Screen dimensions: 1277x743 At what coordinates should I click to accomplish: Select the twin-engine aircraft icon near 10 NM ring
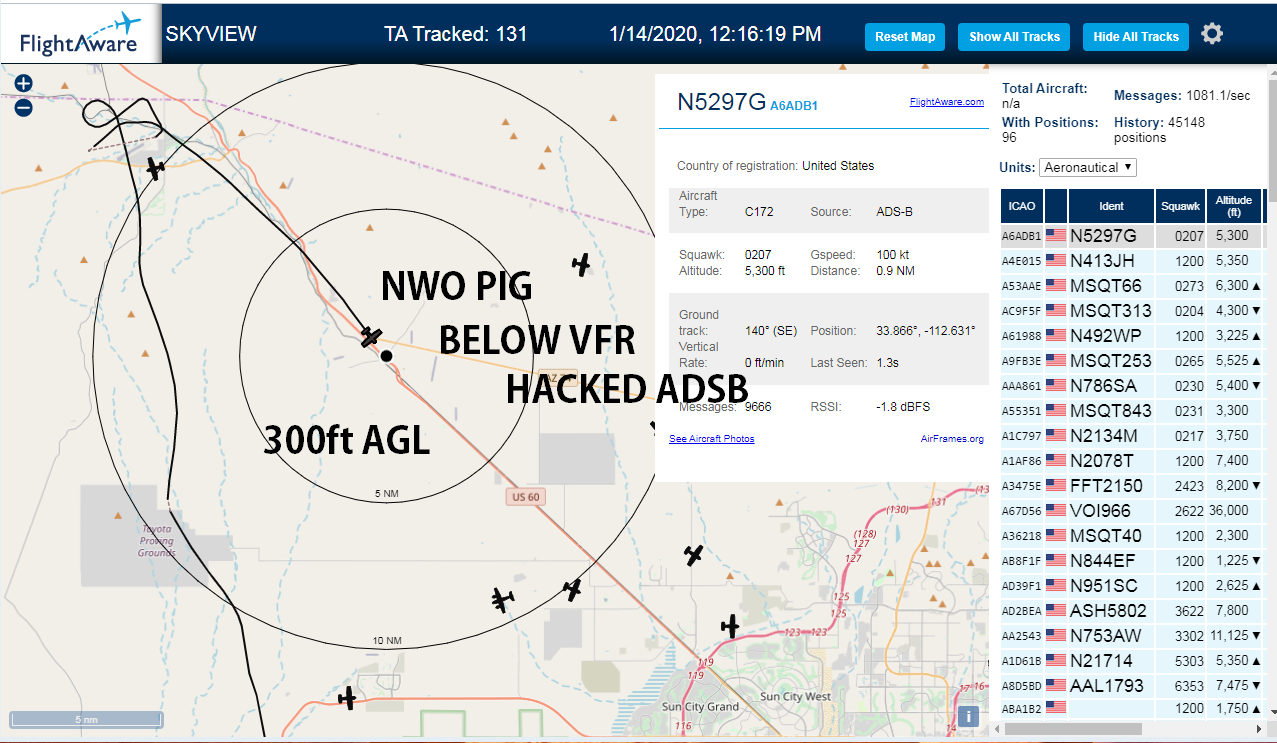502,600
